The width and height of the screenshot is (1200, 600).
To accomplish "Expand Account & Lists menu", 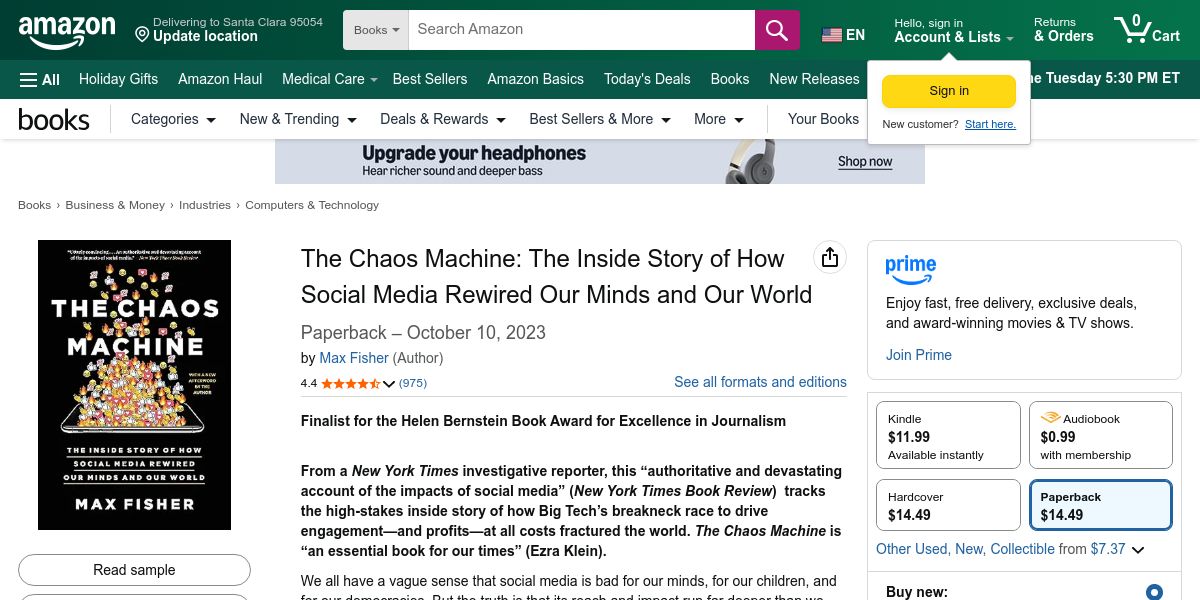I will [953, 30].
